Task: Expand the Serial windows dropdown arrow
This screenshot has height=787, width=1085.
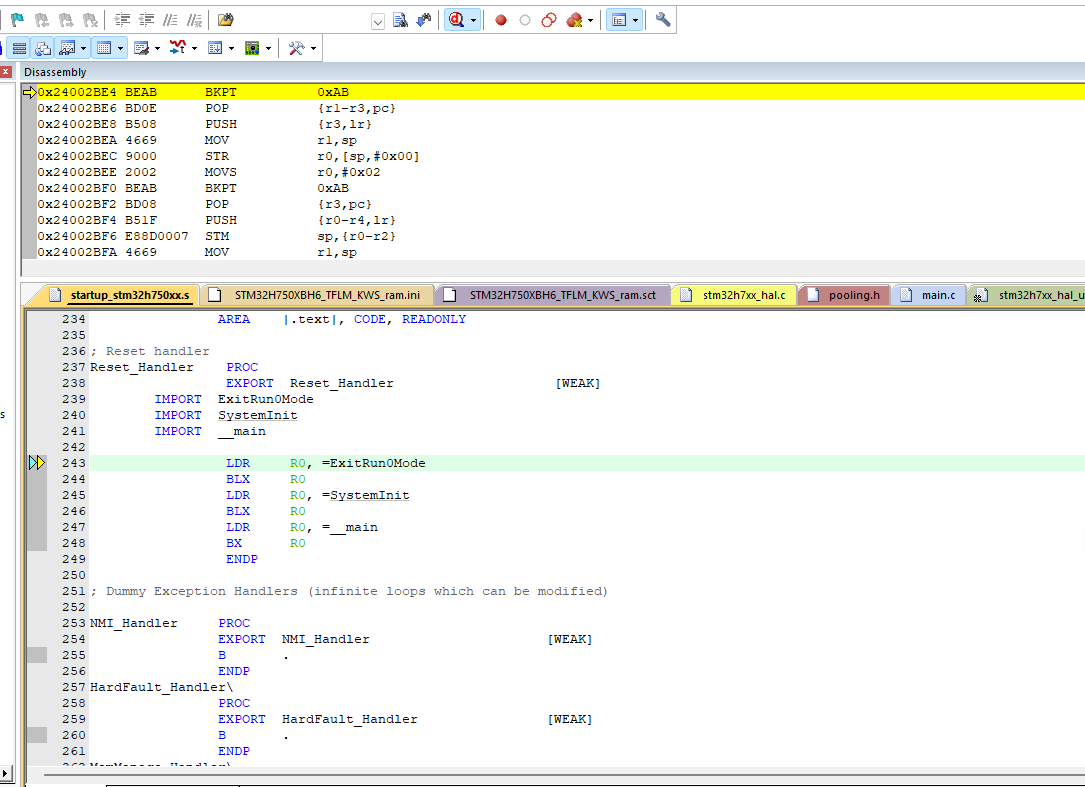Action: (x=158, y=48)
